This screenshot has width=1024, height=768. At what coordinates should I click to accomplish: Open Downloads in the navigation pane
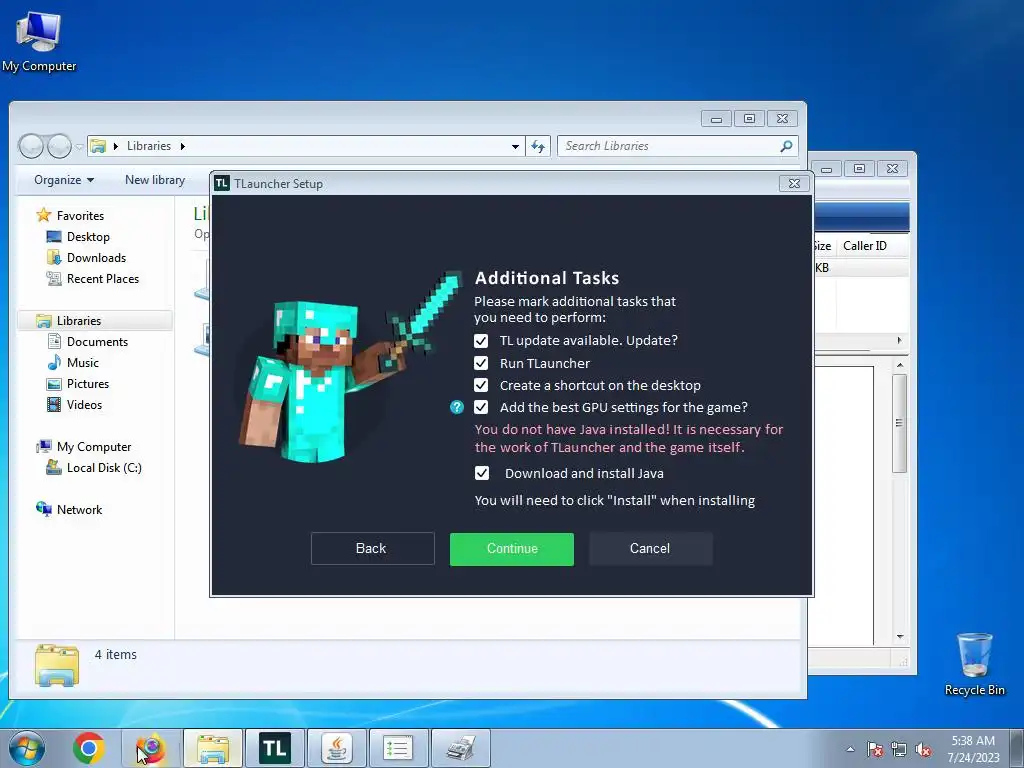pos(96,258)
